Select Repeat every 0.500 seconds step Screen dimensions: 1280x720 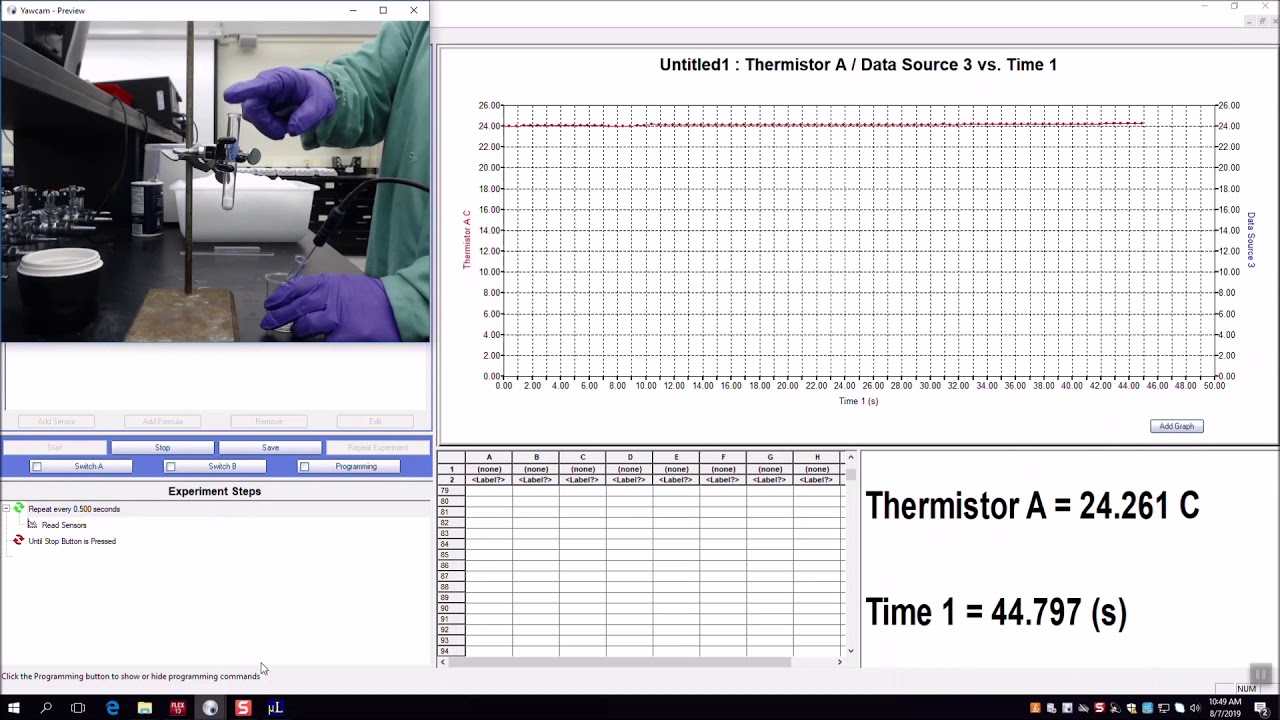coord(74,509)
